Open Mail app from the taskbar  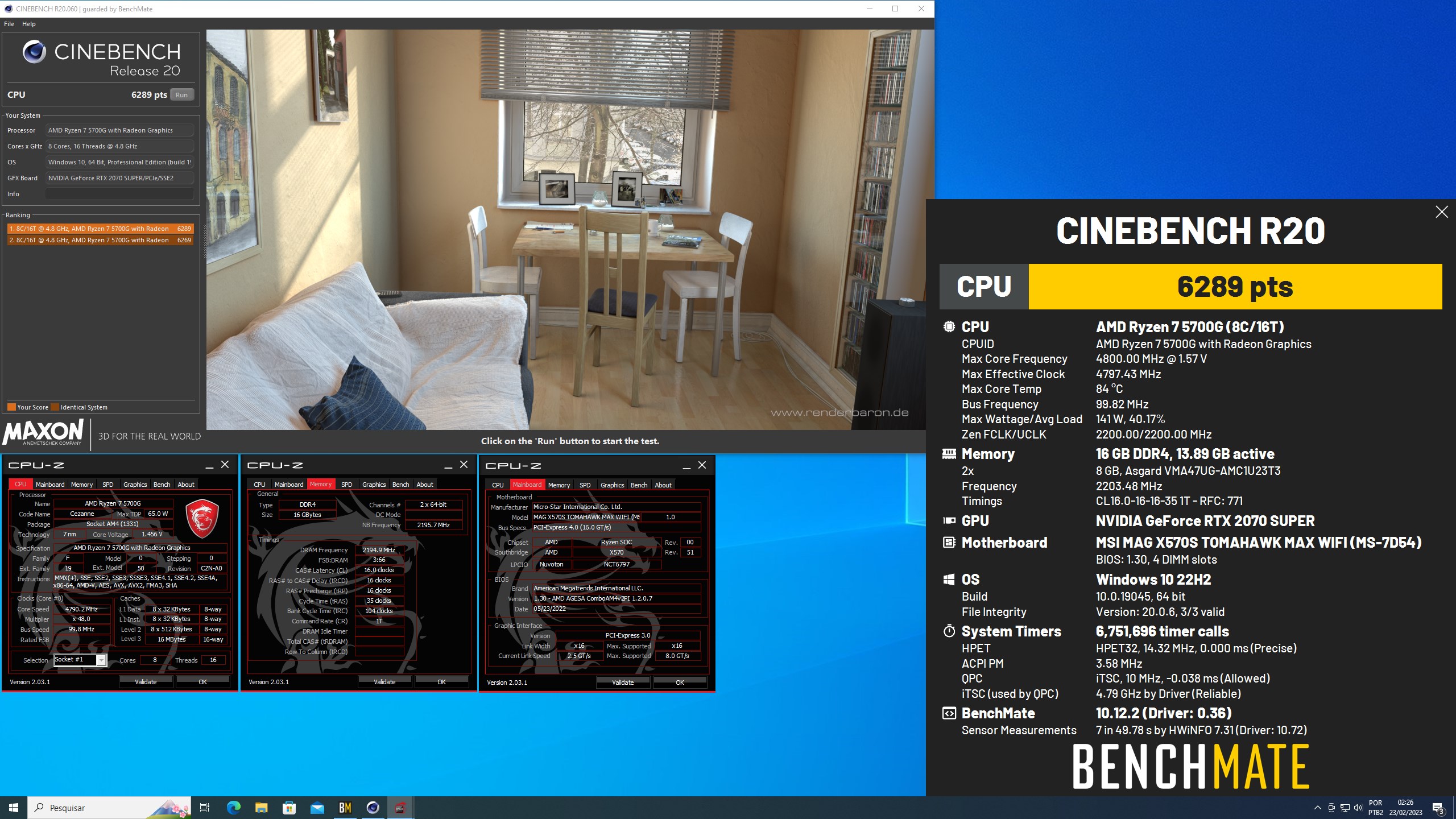coord(317,808)
